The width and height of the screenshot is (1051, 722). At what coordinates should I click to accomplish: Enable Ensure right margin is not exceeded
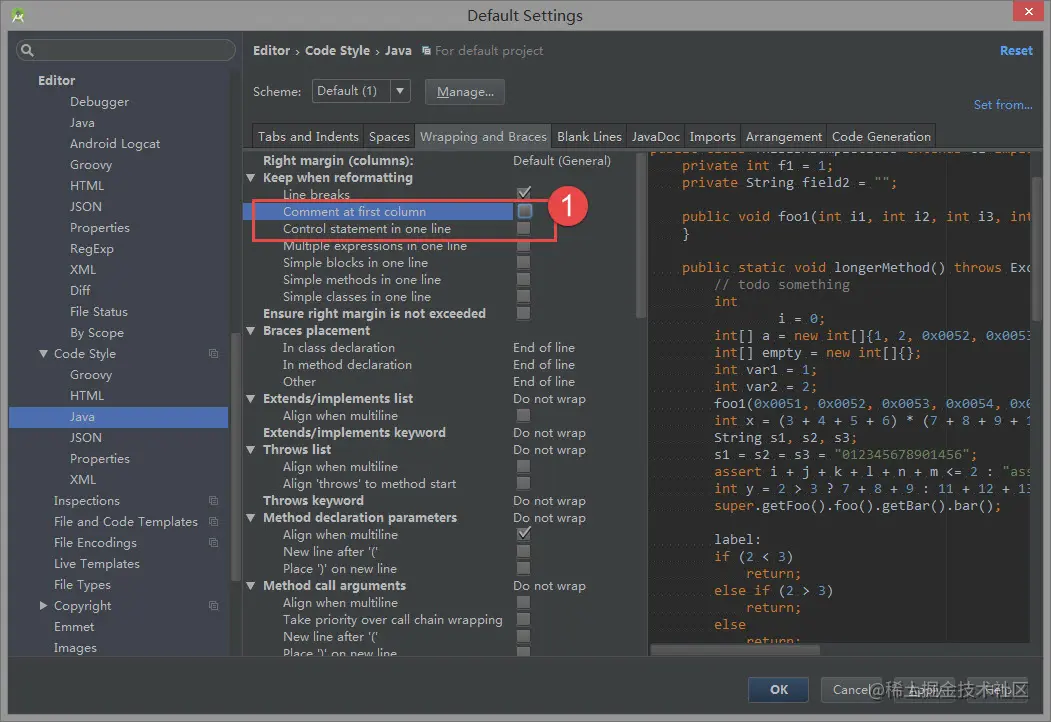point(524,313)
